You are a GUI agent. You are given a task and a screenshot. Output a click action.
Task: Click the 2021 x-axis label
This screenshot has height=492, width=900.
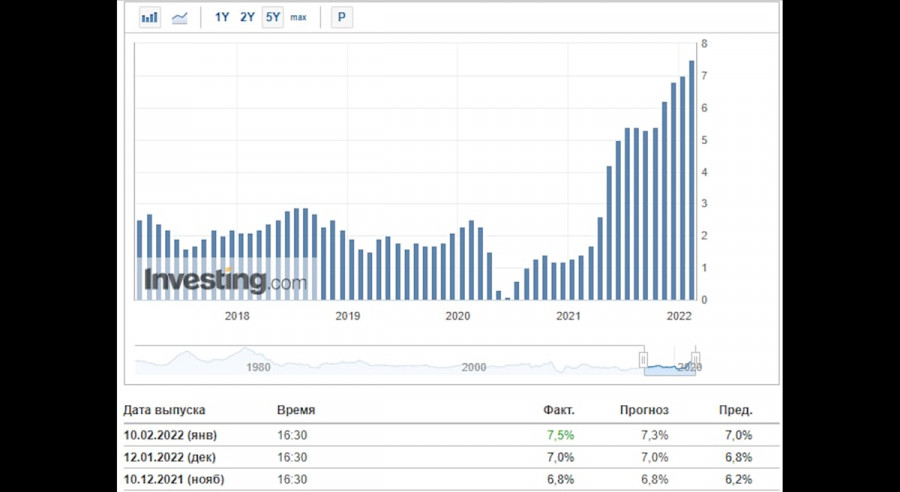(x=568, y=316)
